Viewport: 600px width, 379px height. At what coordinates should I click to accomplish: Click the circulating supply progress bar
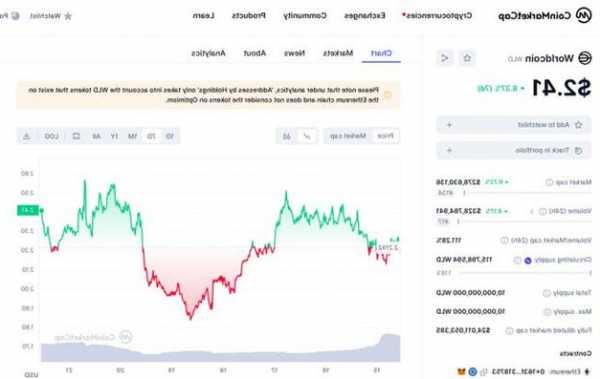point(525,273)
